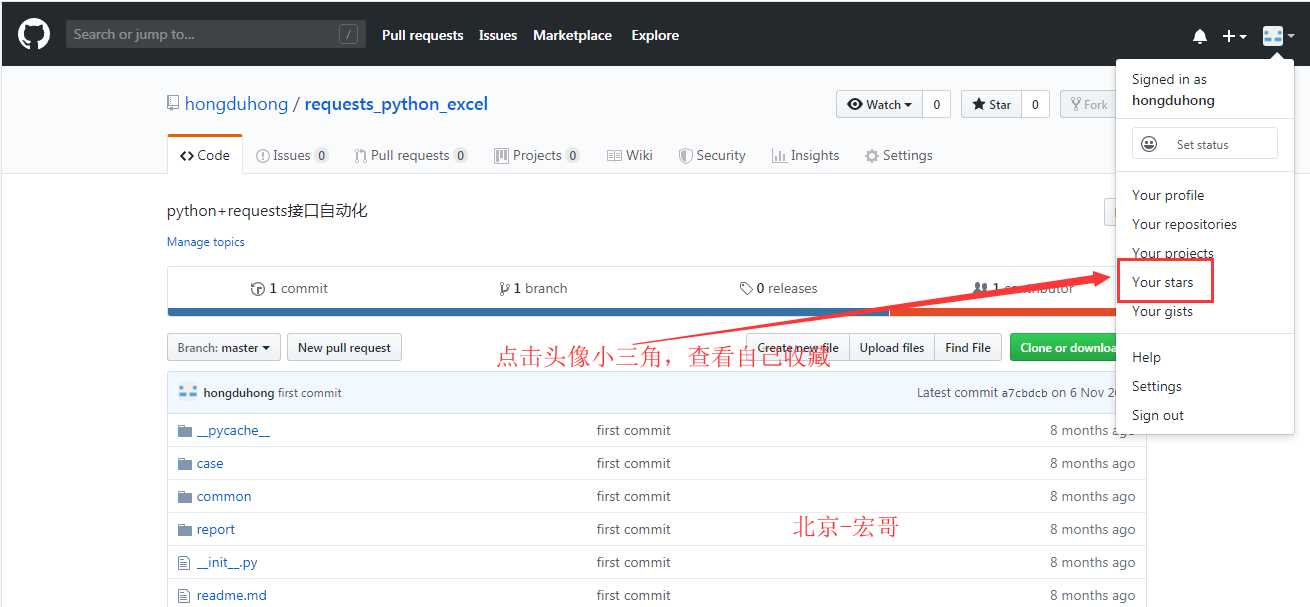1310x607 pixels.
Task: Click the hongduhong commit avatar thumbnail
Action: coord(188,392)
